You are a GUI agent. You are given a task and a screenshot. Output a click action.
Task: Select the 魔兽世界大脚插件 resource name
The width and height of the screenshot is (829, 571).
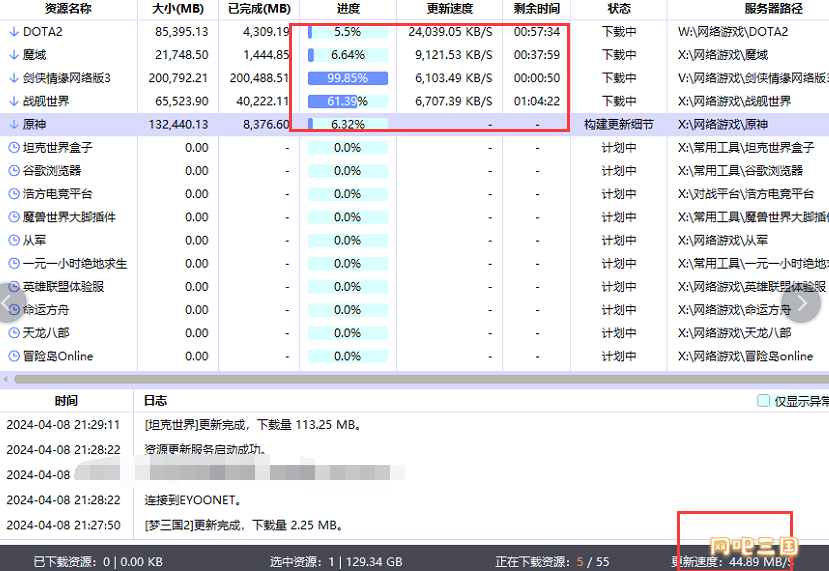coord(69,217)
